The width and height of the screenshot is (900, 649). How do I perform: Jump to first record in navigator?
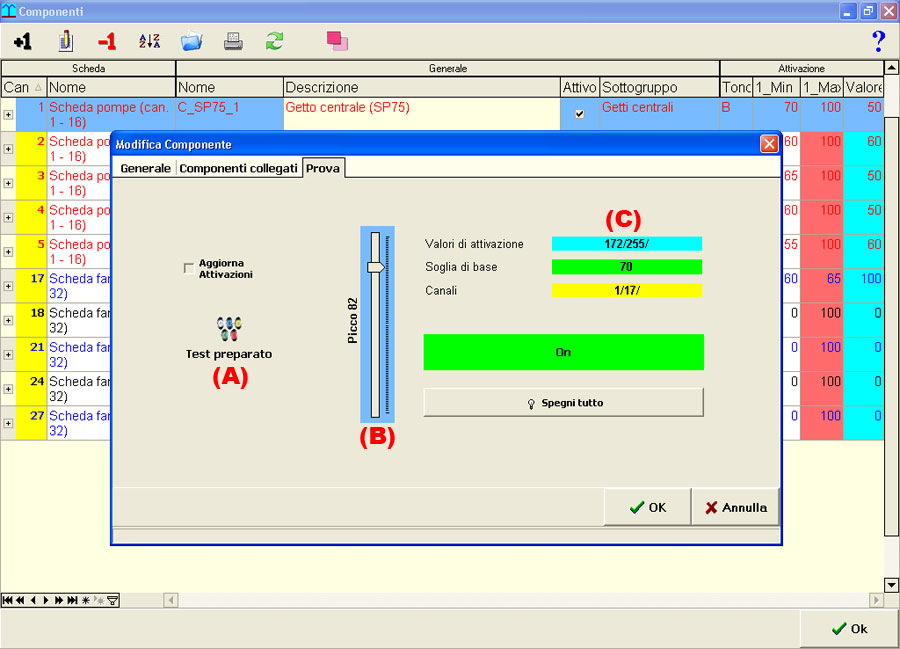pyautogui.click(x=7, y=600)
